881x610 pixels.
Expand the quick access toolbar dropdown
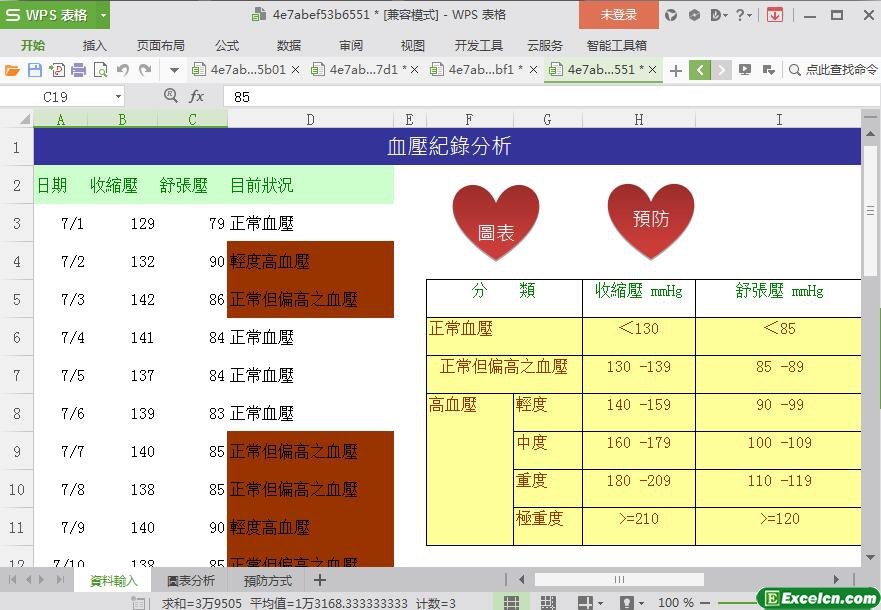[174, 70]
